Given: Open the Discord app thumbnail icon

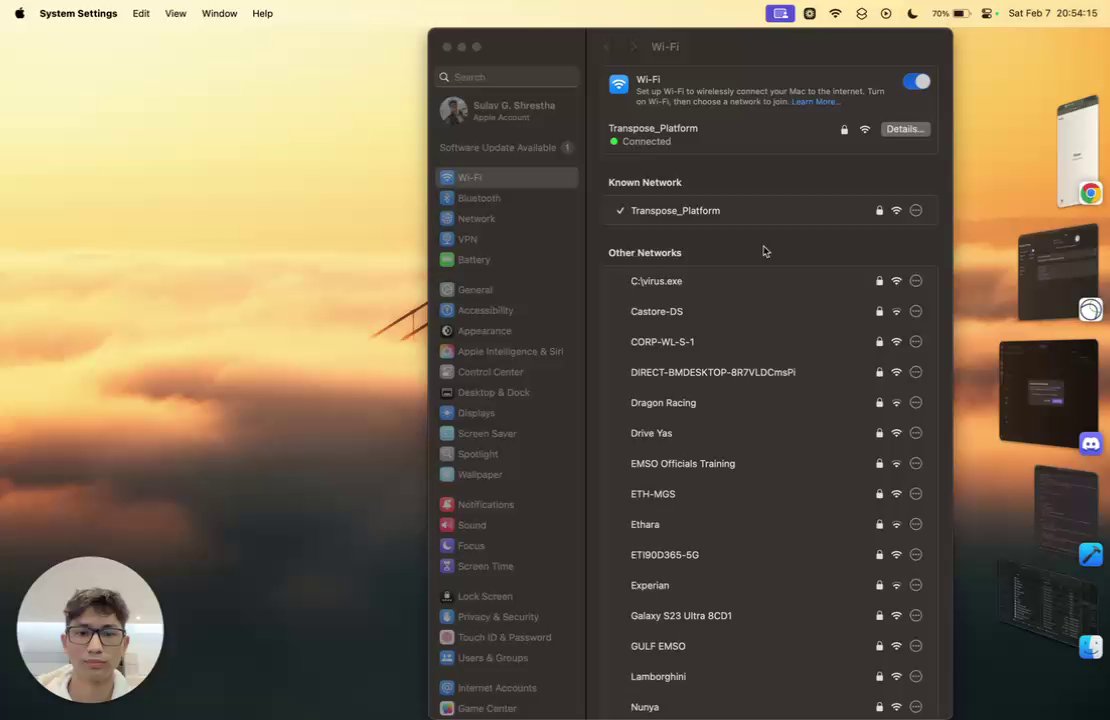Looking at the screenshot, I should (1090, 444).
